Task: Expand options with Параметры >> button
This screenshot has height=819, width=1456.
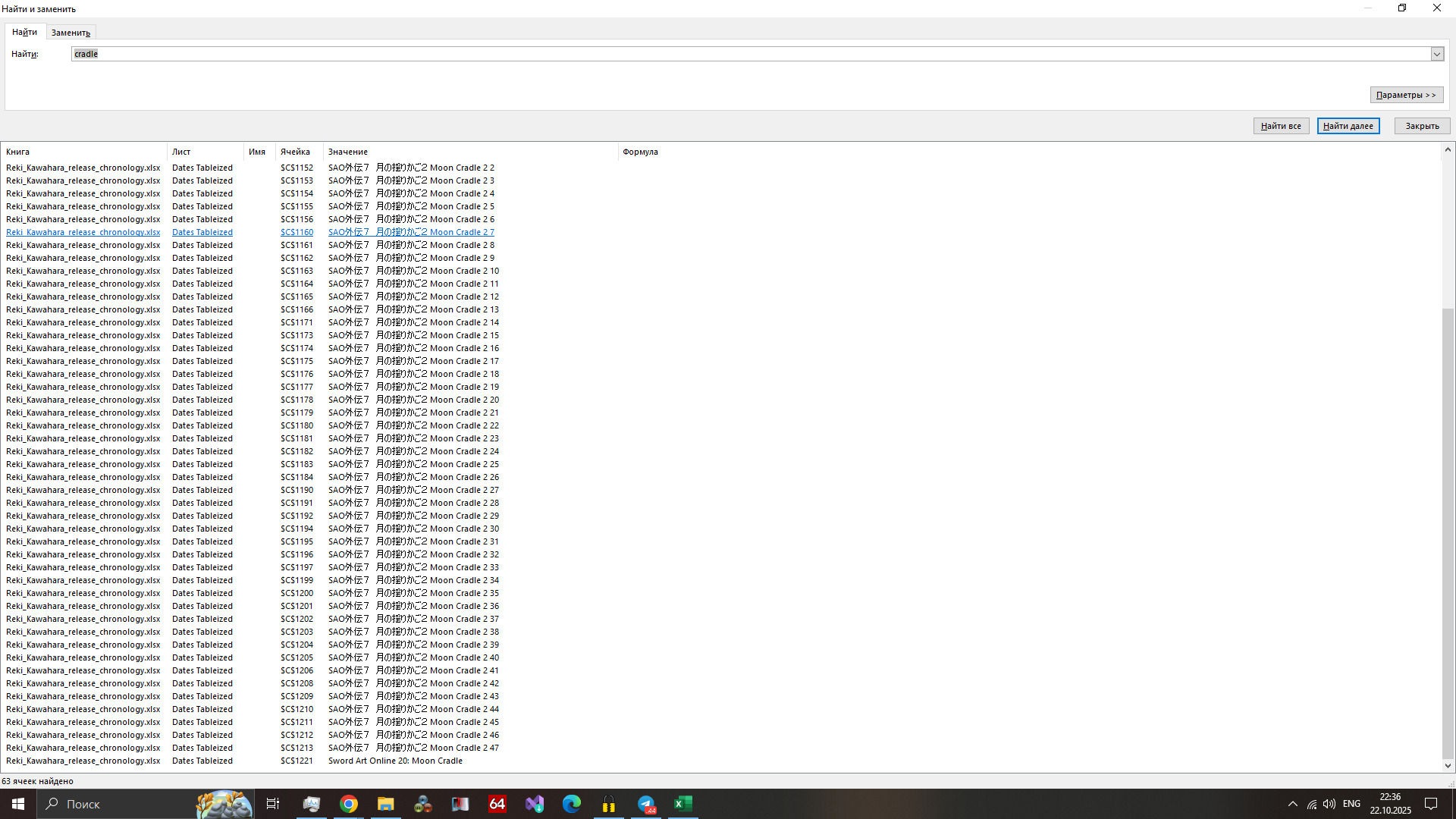Action: click(1406, 95)
